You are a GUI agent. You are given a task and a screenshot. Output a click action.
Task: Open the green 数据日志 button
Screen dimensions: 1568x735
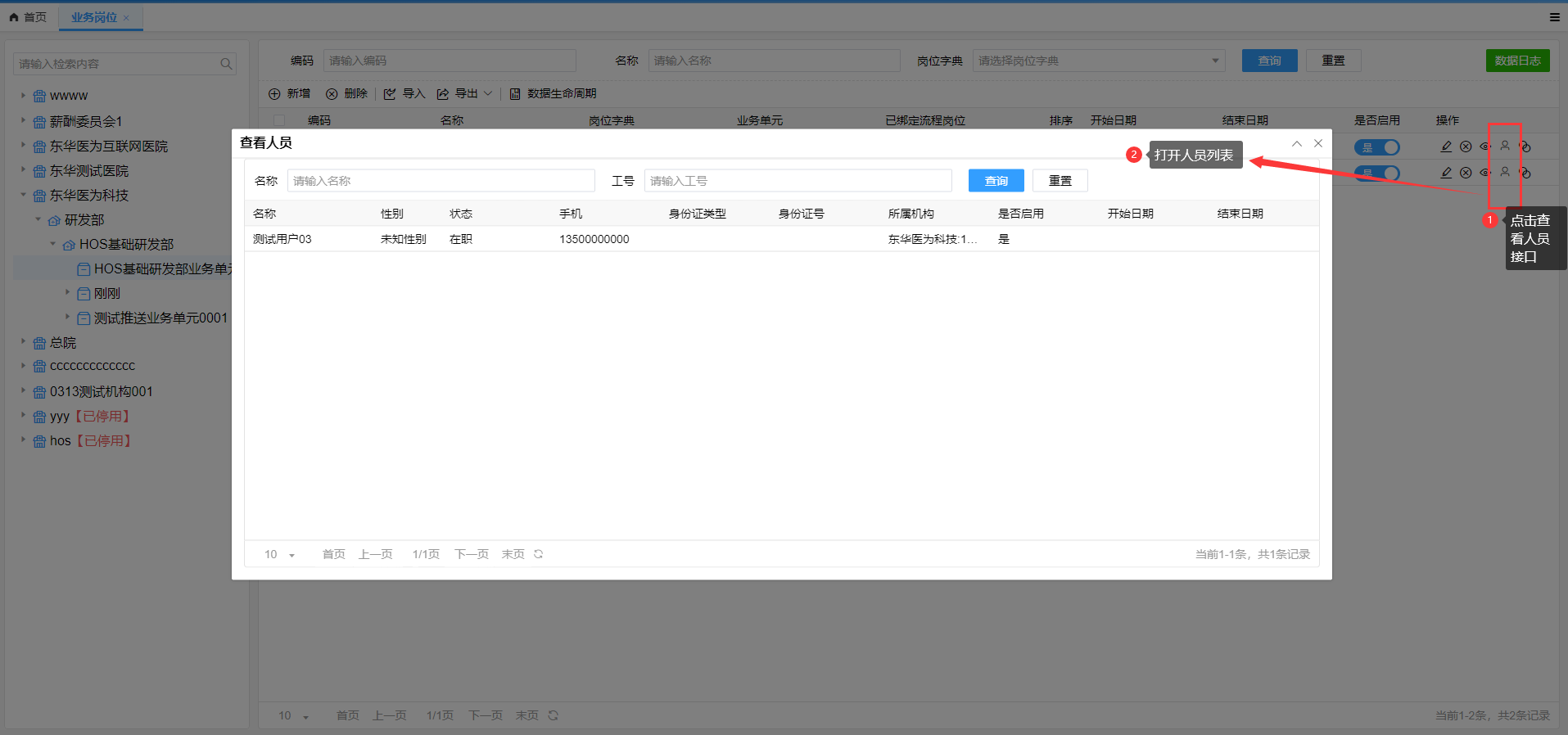point(1517,61)
